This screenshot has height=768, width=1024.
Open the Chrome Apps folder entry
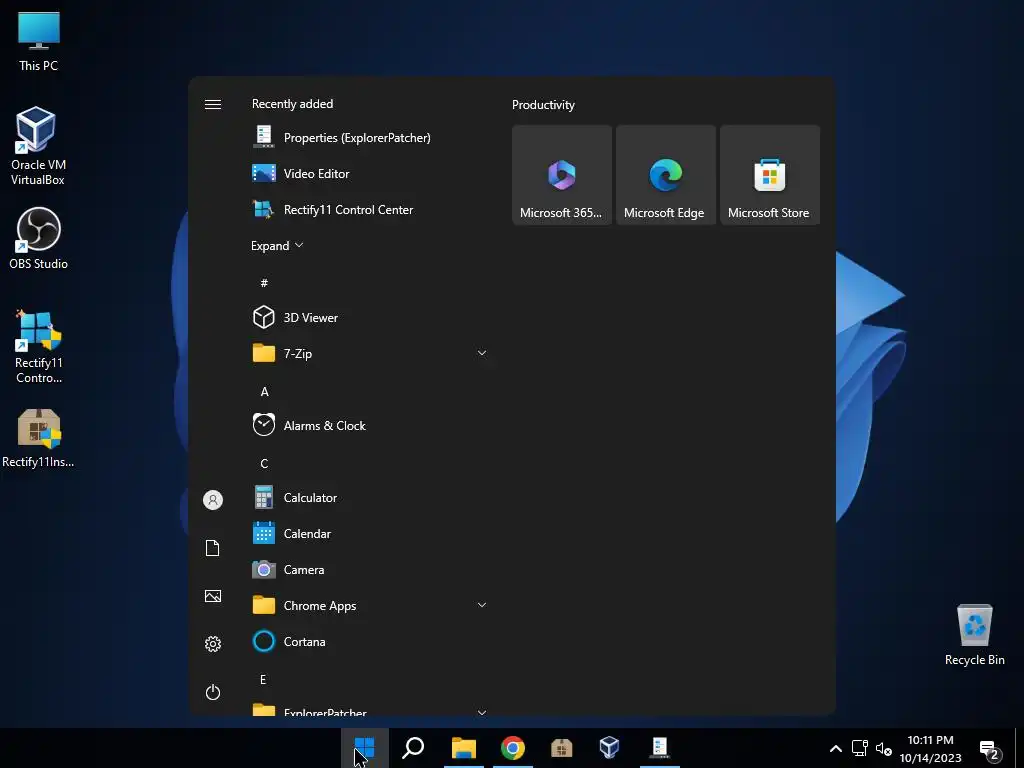click(x=370, y=605)
